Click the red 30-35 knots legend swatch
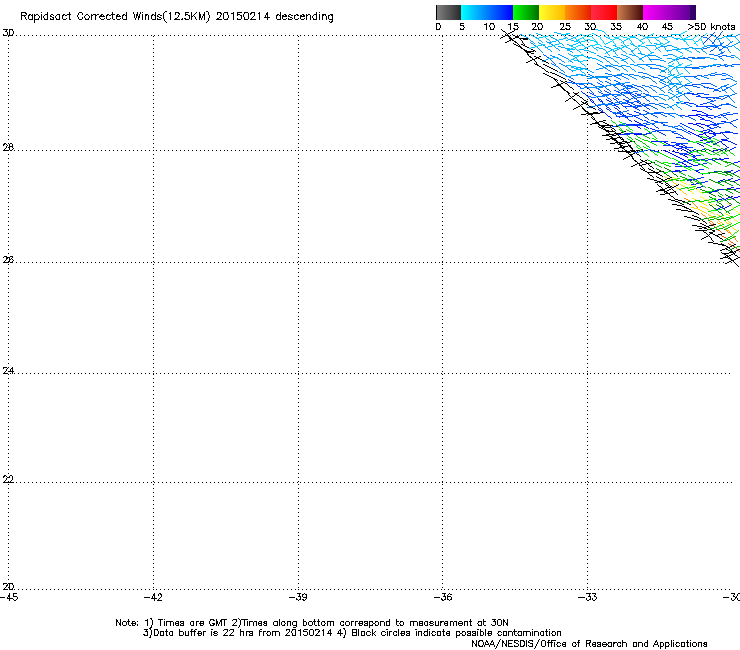Screen dimensions: 740x650 pyautogui.click(x=604, y=12)
